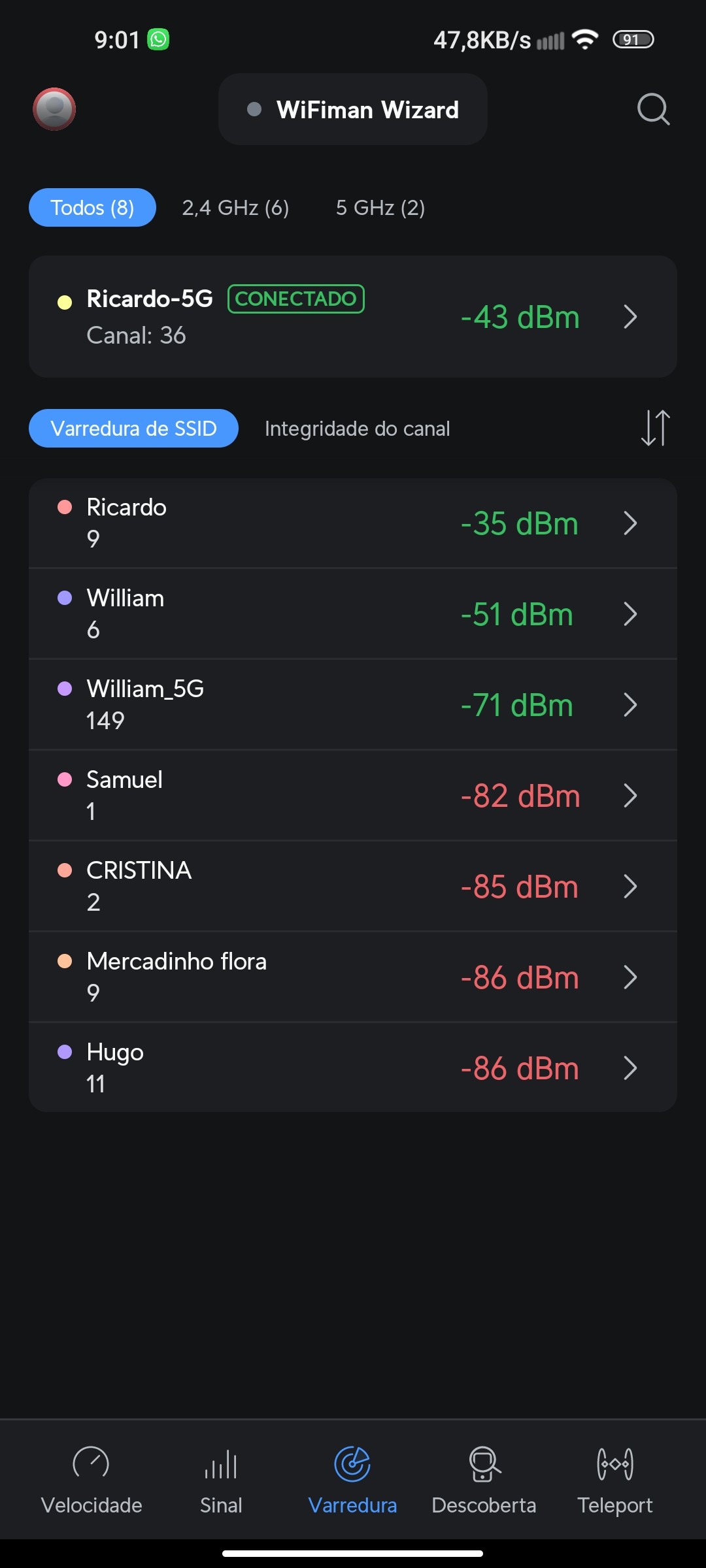706x1568 pixels.
Task: Open the Sinal signal bars icon
Action: coord(221,1463)
